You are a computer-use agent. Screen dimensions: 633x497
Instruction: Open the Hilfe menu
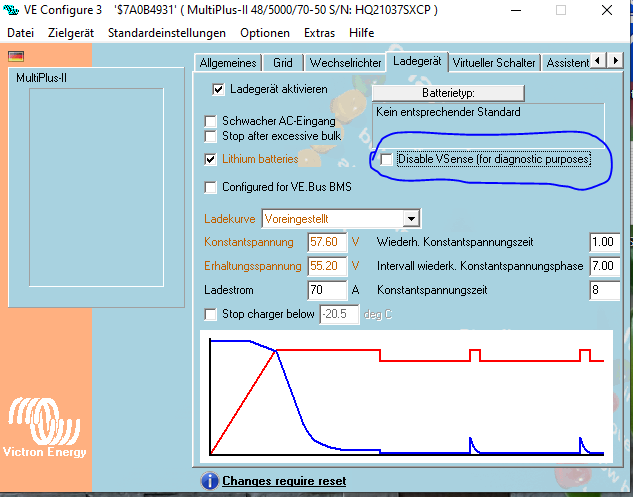click(x=362, y=33)
